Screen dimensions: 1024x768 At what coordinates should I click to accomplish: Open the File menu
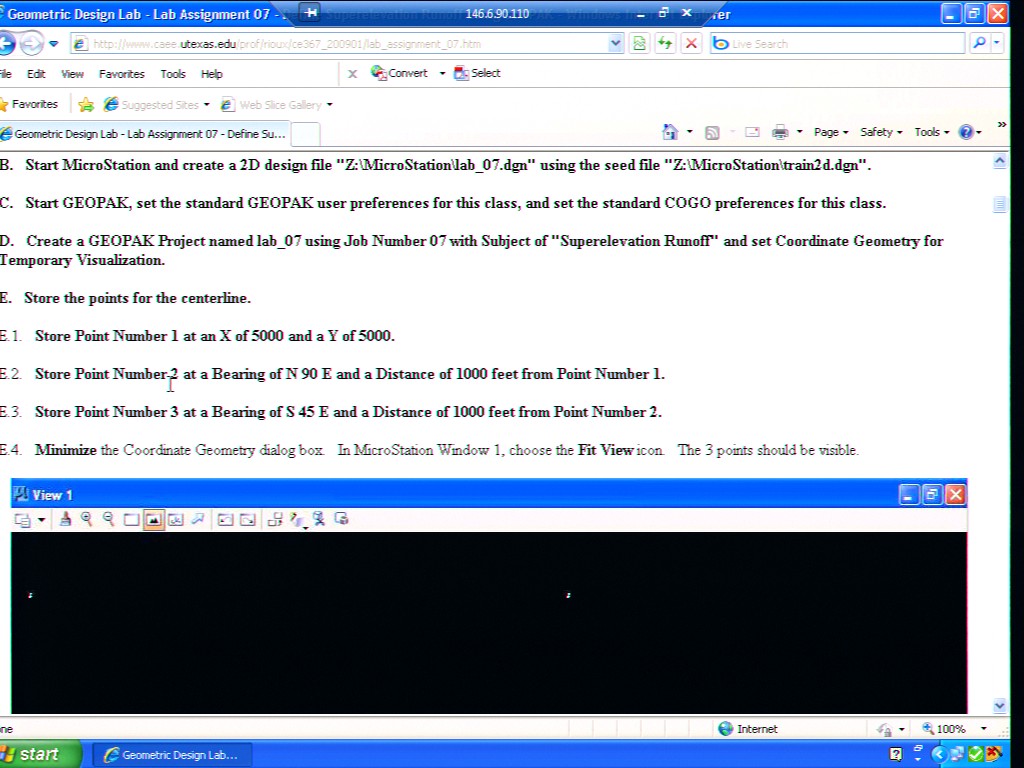point(6,74)
